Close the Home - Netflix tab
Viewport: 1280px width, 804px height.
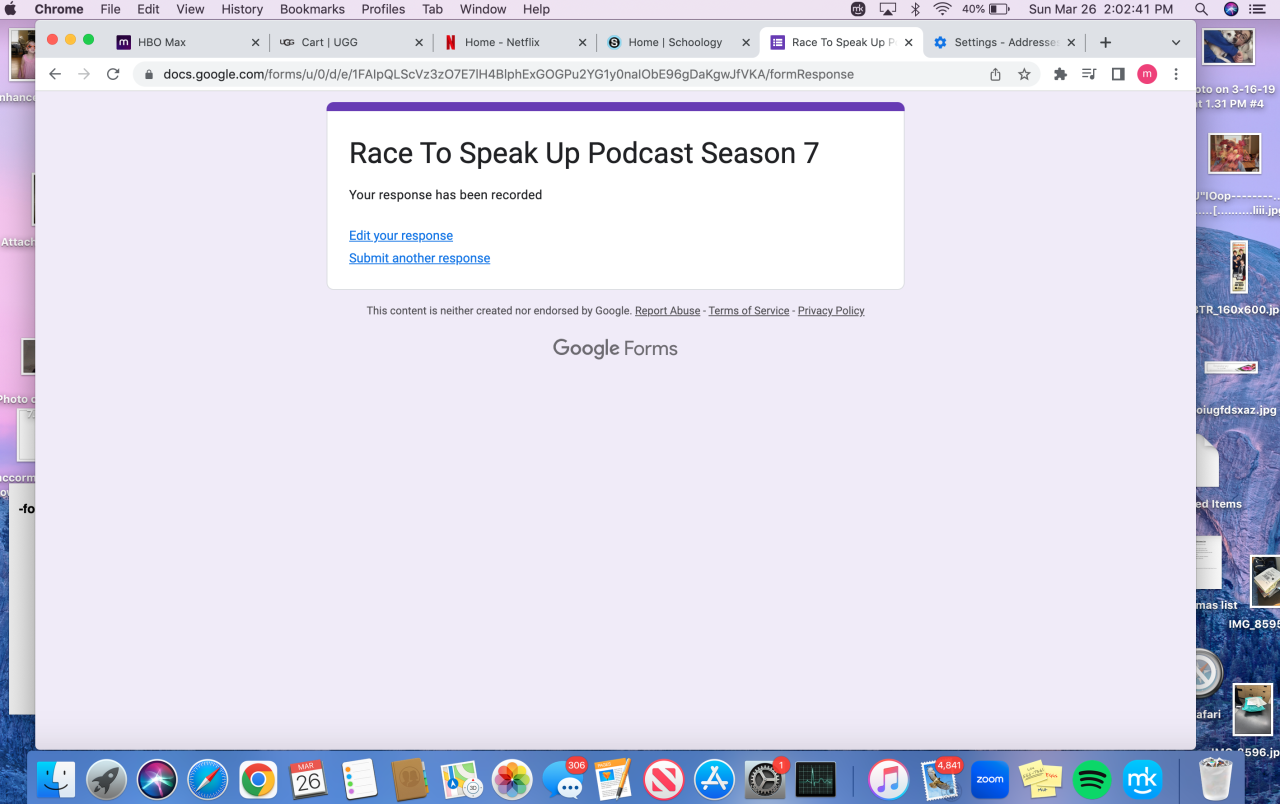[x=583, y=42]
